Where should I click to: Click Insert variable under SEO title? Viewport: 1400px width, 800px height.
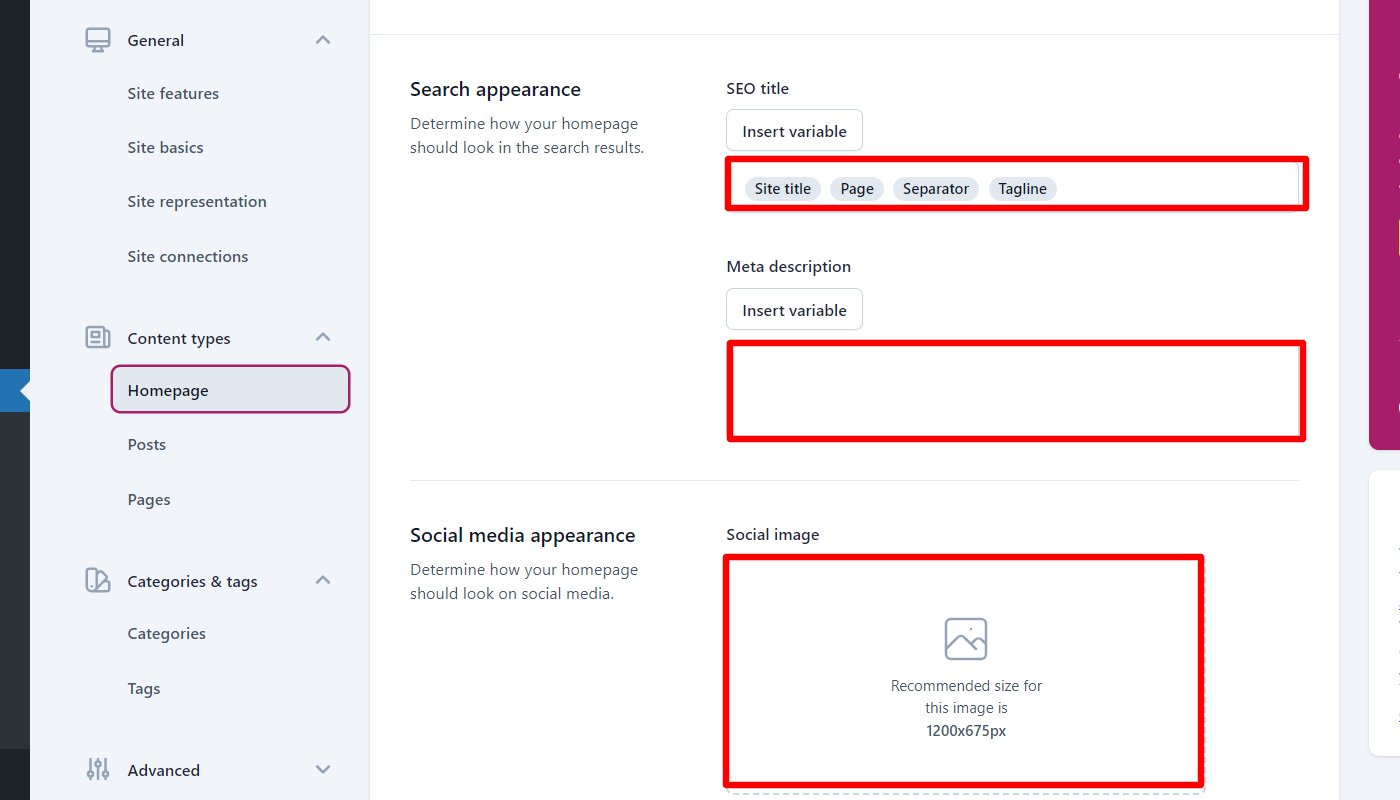point(794,130)
